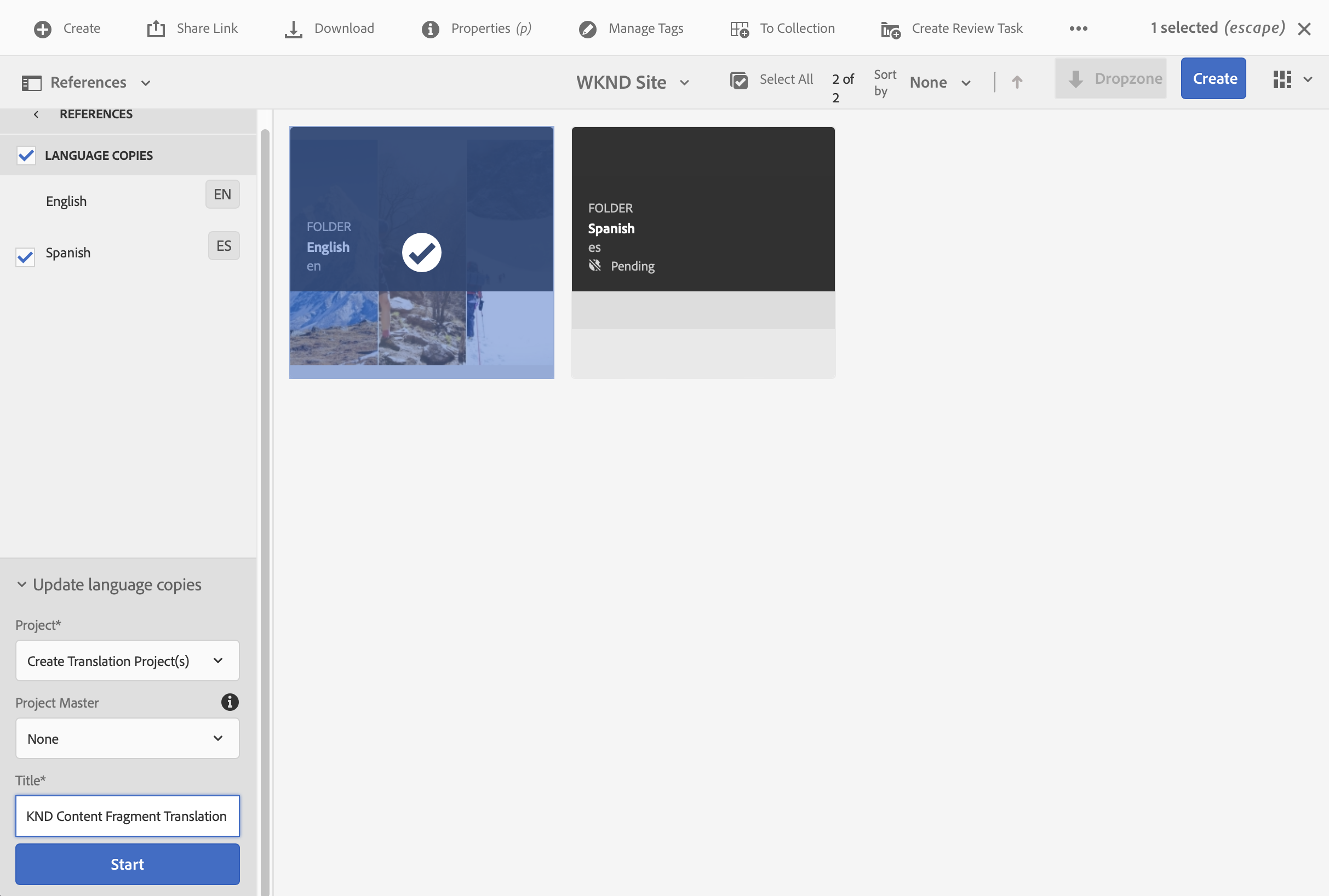Click the Manage Tags icon
The height and width of the screenshot is (896, 1329).
pyautogui.click(x=587, y=28)
